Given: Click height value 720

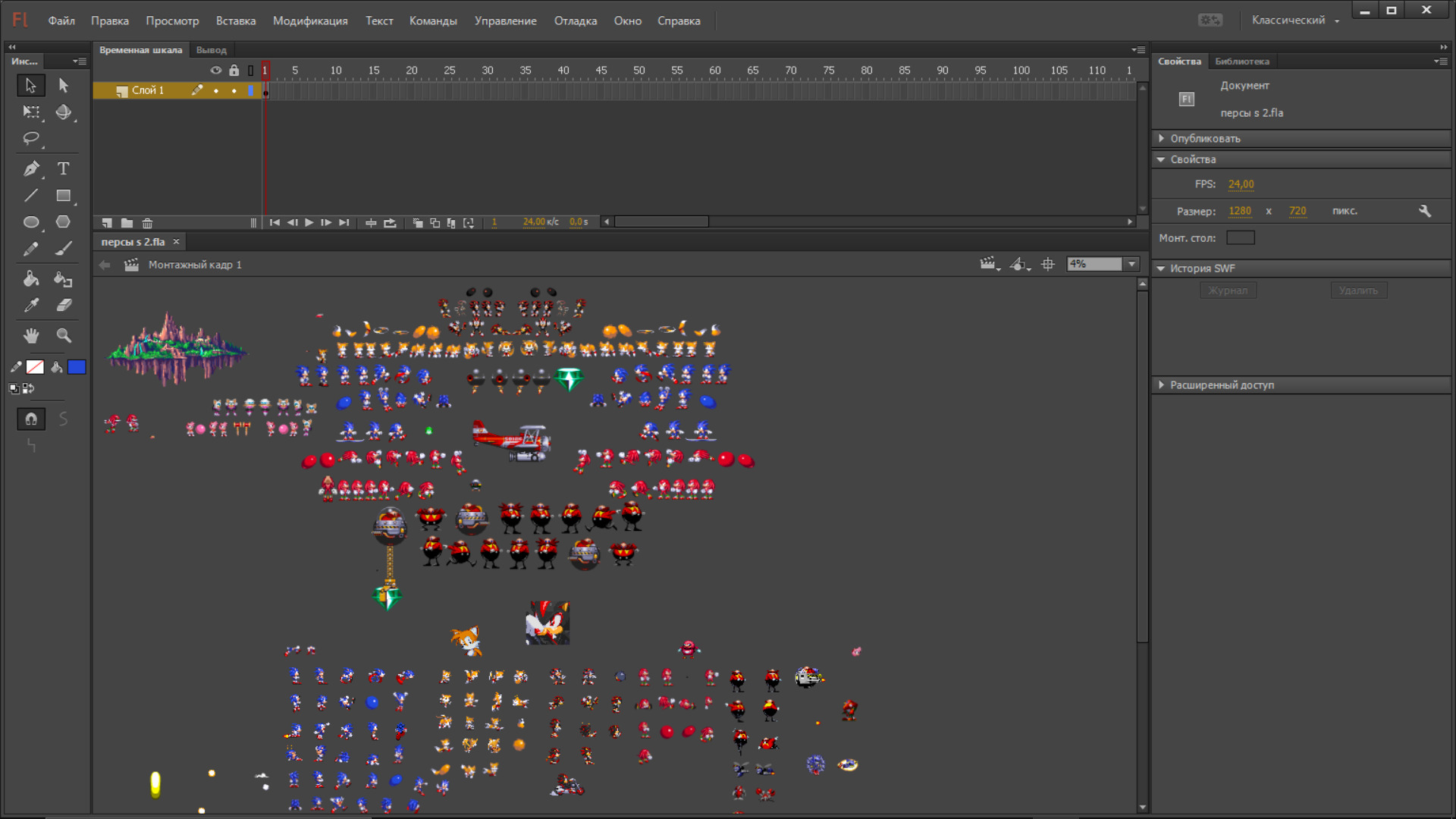Looking at the screenshot, I should pos(1298,211).
